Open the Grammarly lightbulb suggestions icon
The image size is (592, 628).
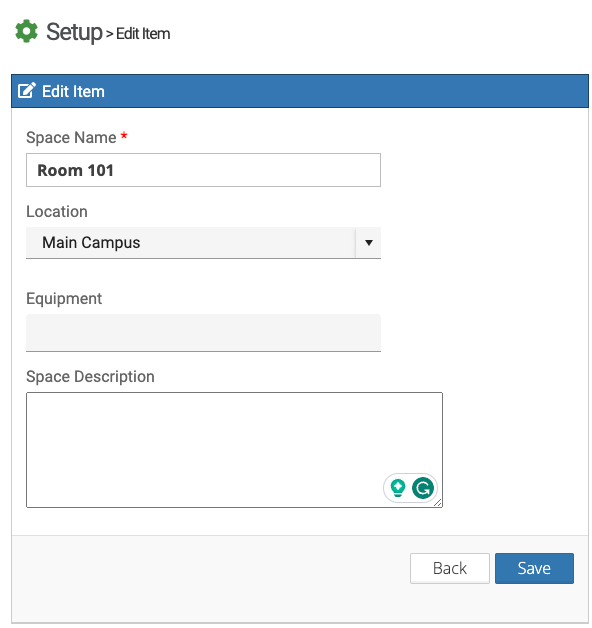pyautogui.click(x=397, y=488)
